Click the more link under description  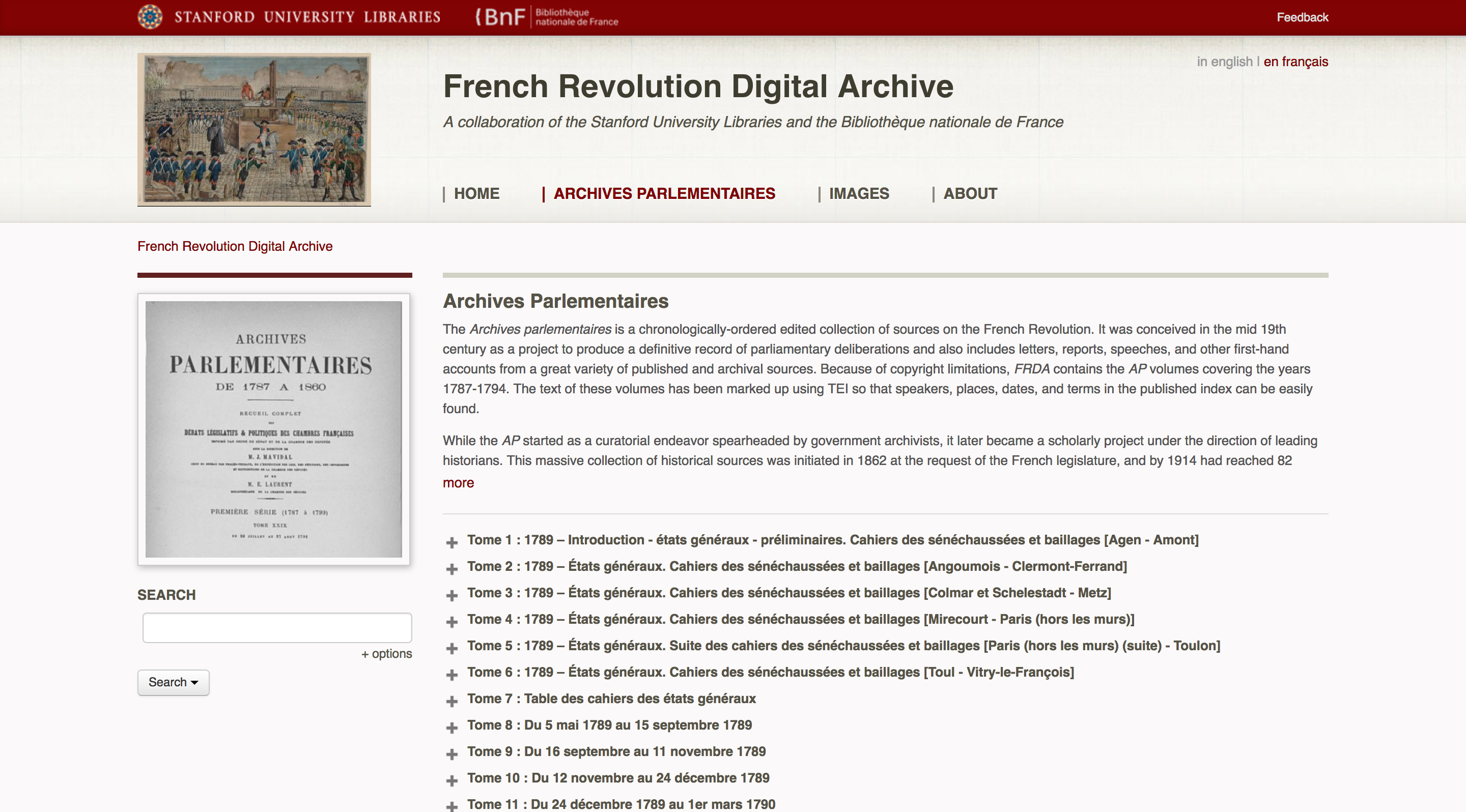tap(458, 482)
